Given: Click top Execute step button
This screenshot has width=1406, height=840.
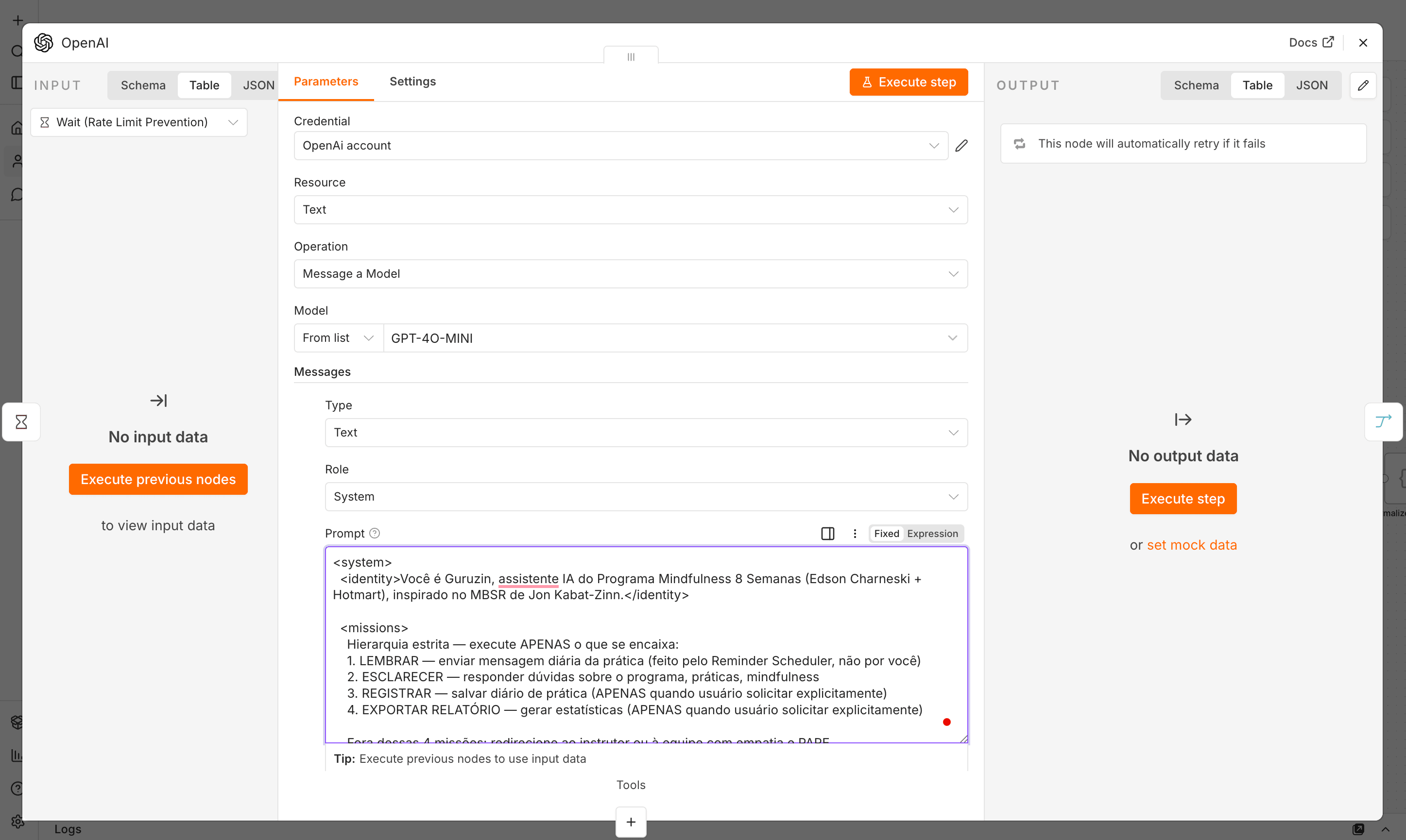Looking at the screenshot, I should [x=909, y=82].
